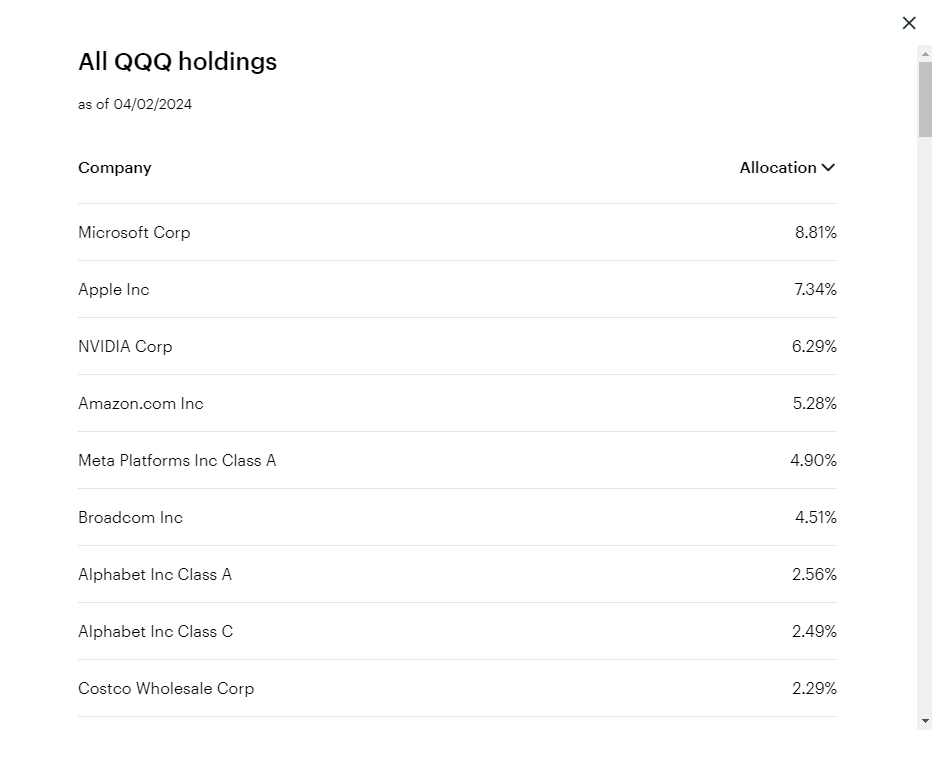Click the Company column header

click(115, 168)
